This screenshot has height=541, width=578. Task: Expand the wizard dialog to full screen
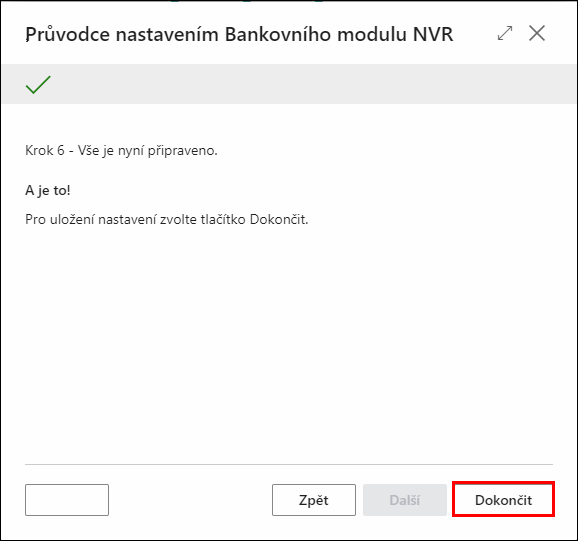coord(505,34)
